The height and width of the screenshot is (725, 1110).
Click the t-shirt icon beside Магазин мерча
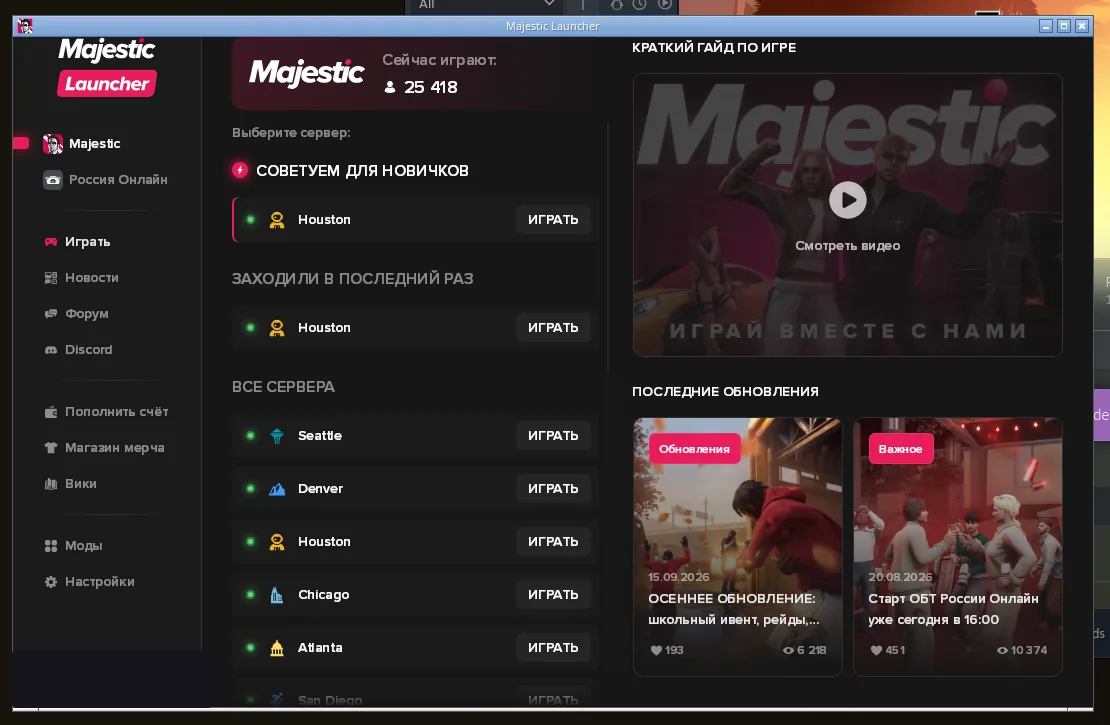pos(51,447)
